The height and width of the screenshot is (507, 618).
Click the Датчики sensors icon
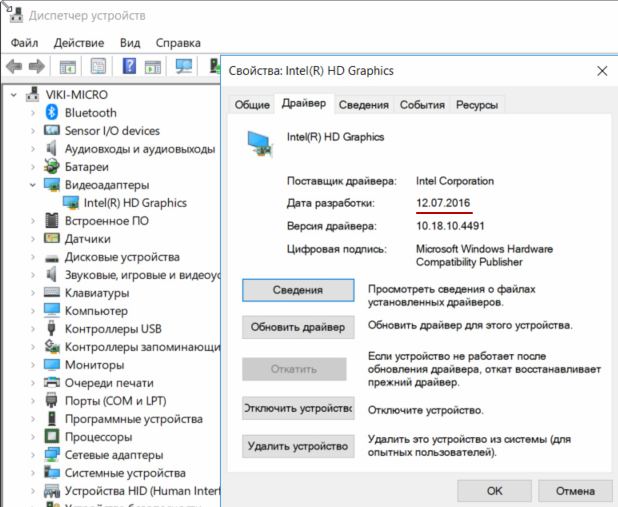[52, 238]
